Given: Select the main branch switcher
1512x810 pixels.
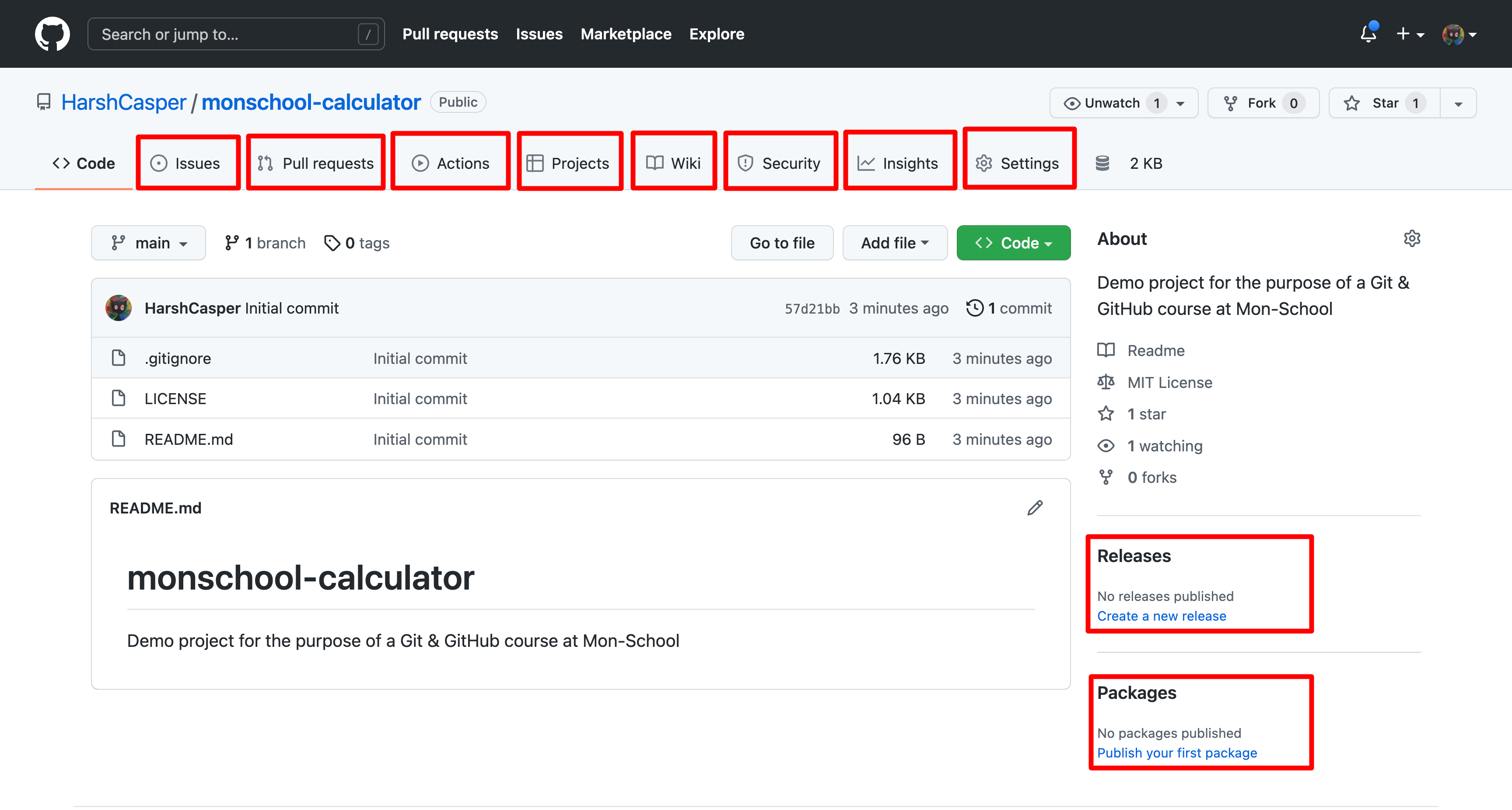Looking at the screenshot, I should (148, 243).
